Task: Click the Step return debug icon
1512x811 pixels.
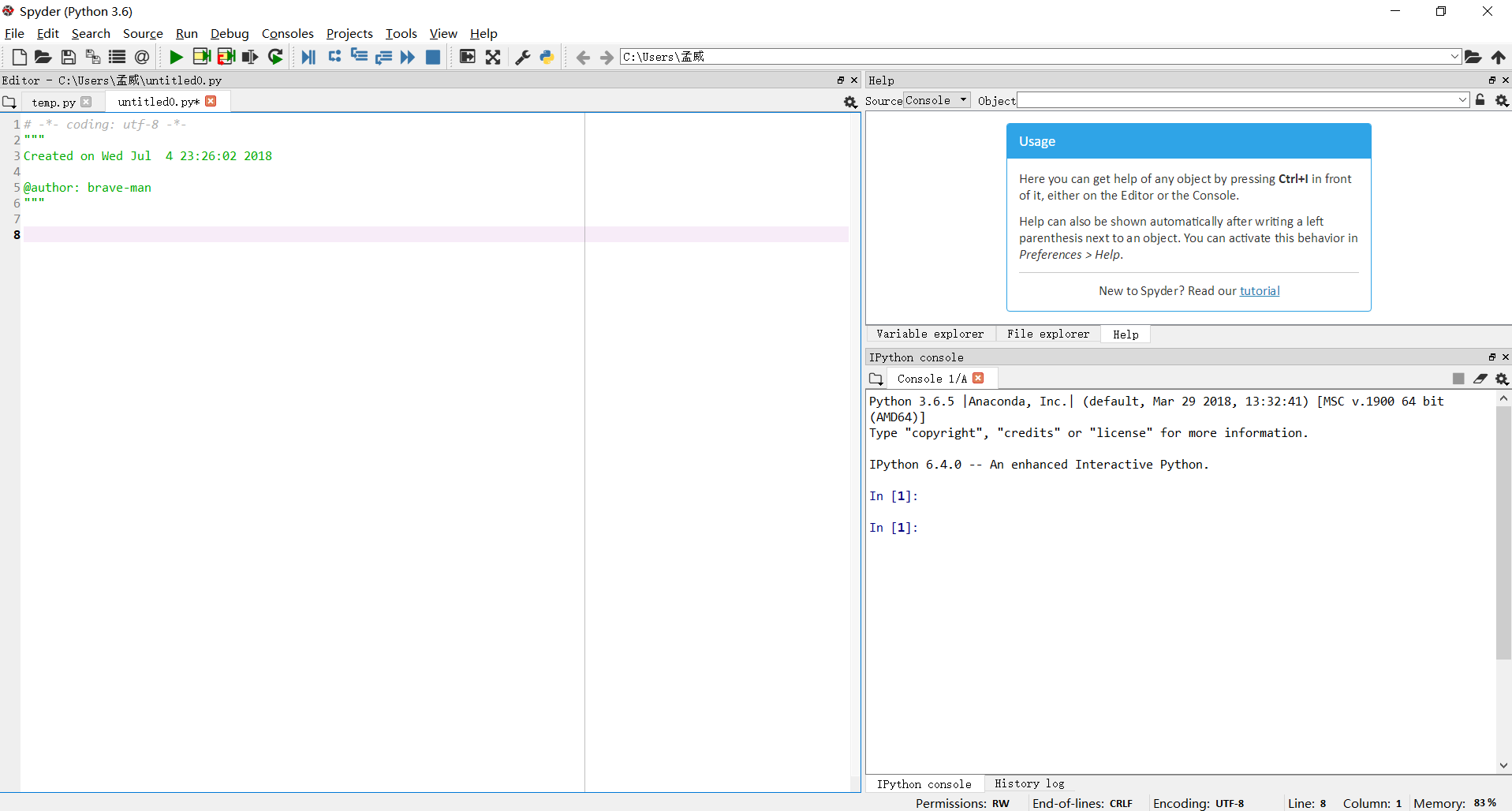Action: (x=383, y=57)
